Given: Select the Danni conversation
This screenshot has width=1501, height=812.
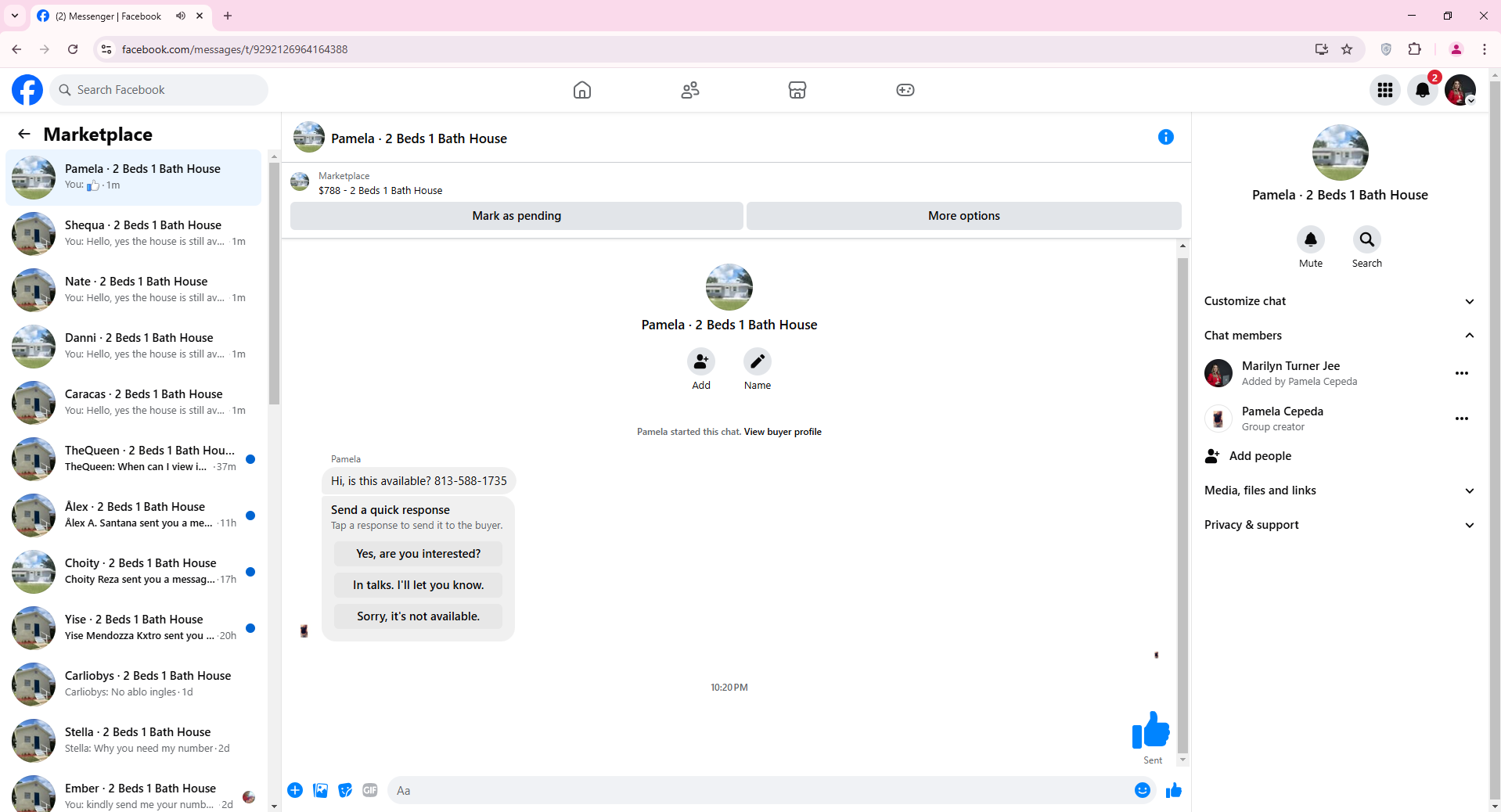Looking at the screenshot, I should coord(134,347).
